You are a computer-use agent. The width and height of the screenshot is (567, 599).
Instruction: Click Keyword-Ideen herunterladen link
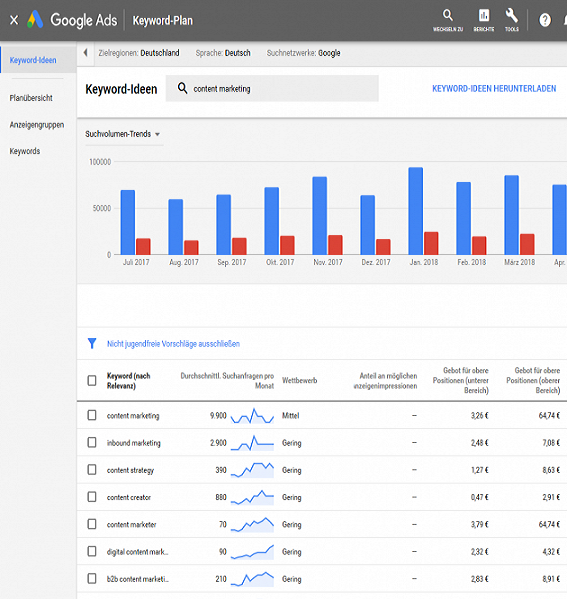click(x=494, y=89)
